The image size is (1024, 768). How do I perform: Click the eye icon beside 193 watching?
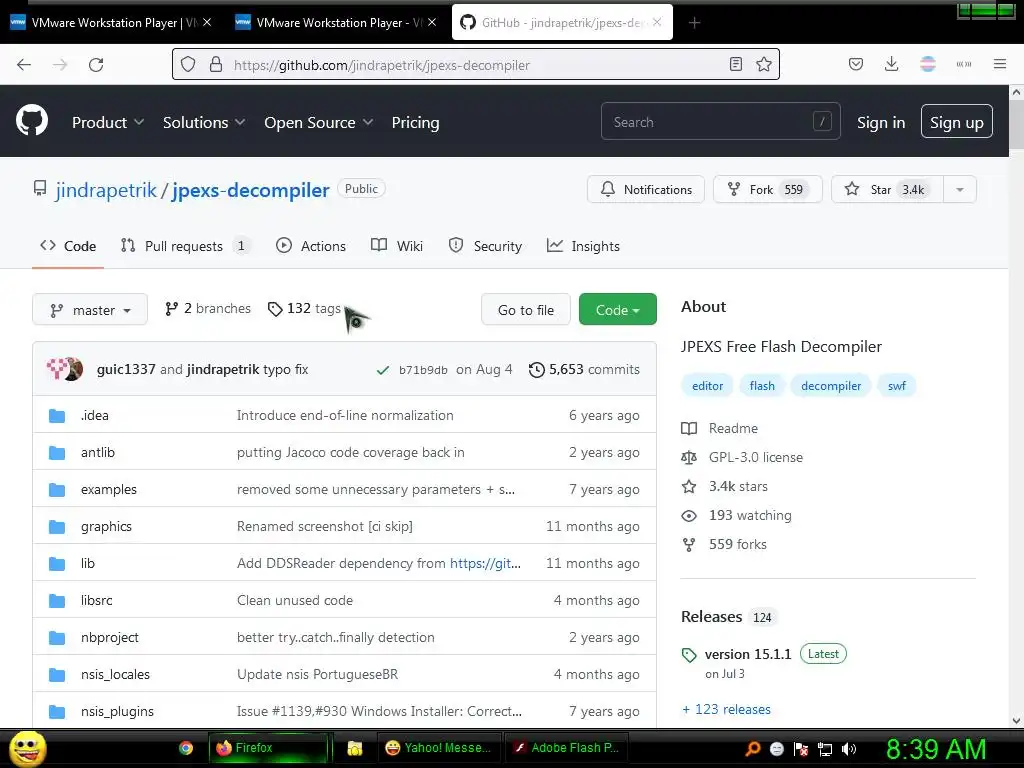point(689,516)
